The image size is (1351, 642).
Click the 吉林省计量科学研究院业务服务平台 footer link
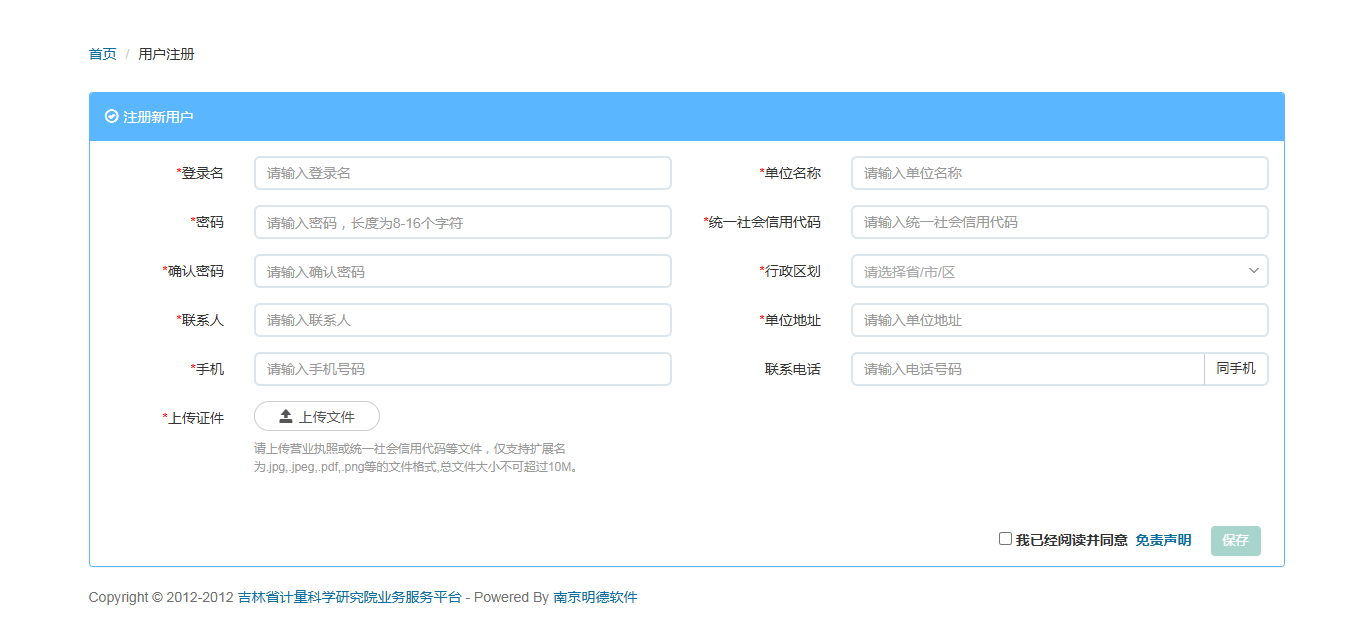[349, 597]
